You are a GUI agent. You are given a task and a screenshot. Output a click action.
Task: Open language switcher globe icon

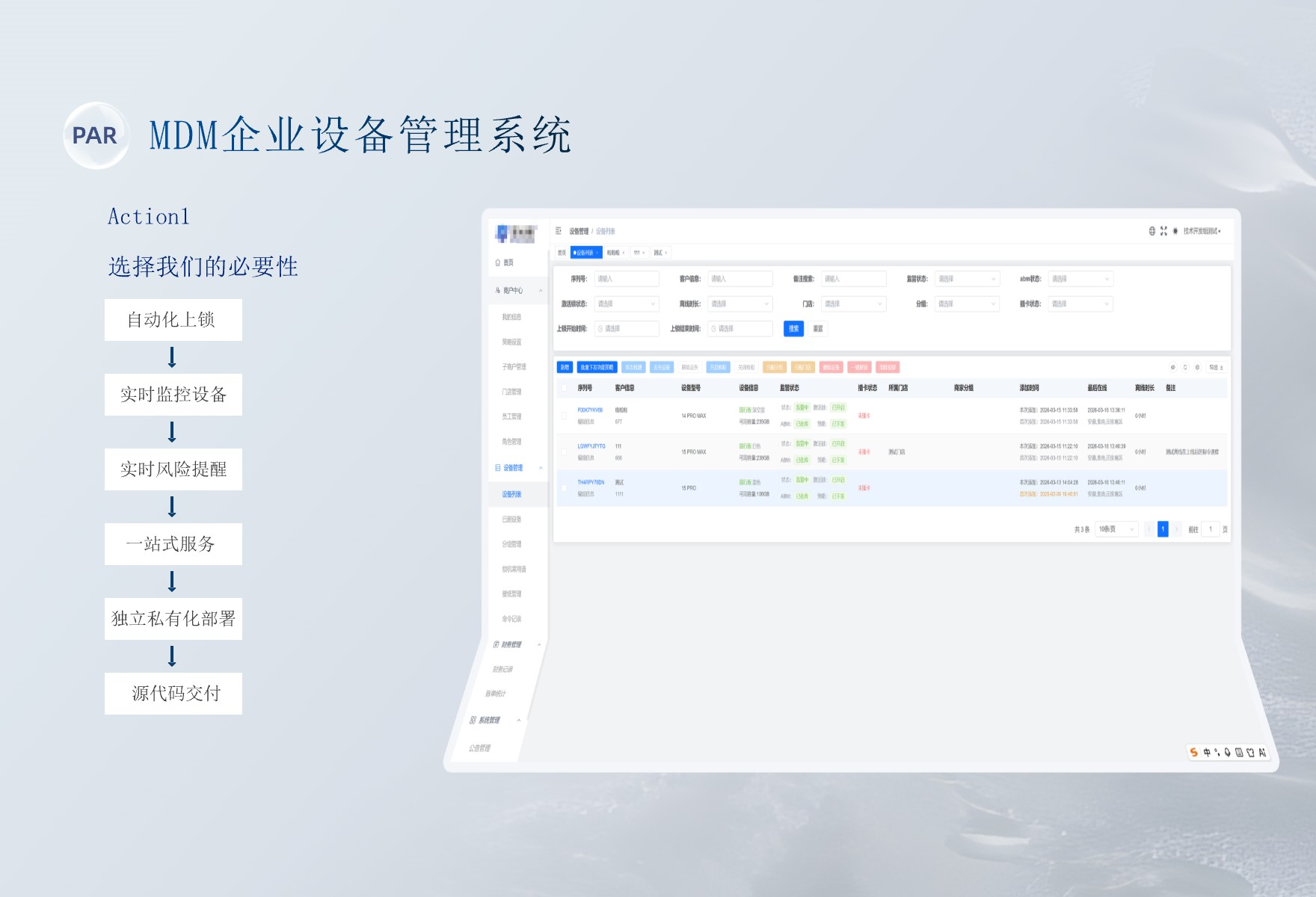tap(1152, 230)
